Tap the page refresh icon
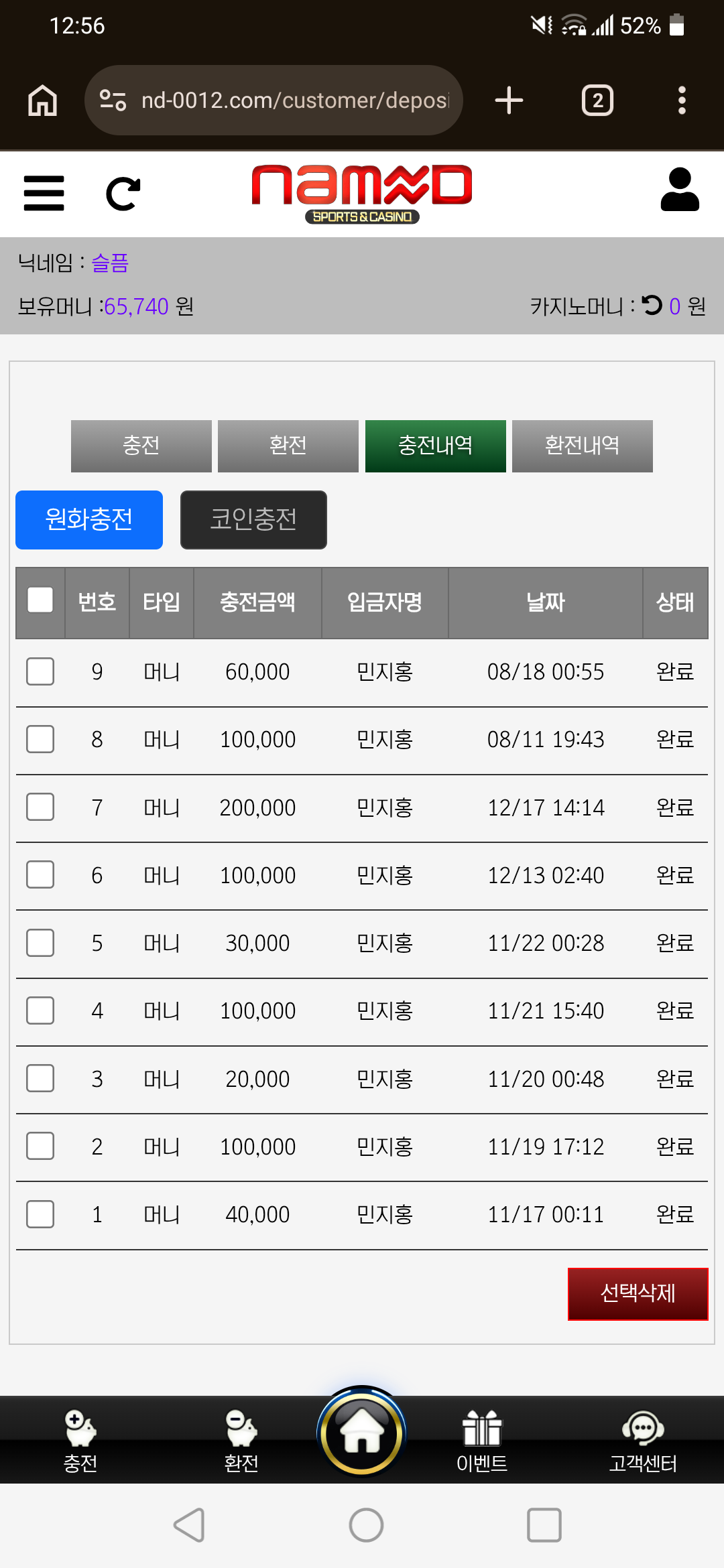Viewport: 724px width, 1568px height. (123, 194)
